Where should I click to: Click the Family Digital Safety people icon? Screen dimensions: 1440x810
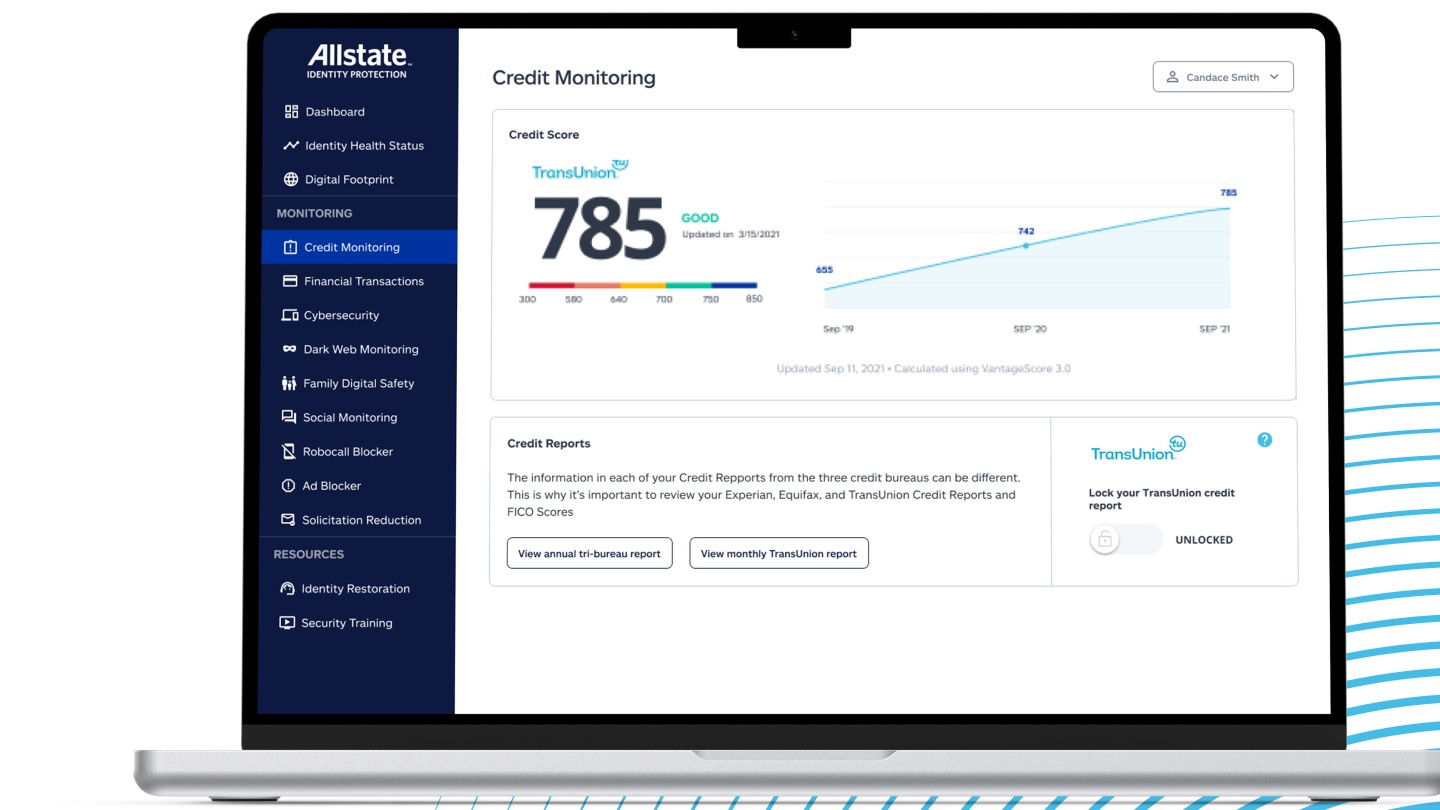[289, 383]
